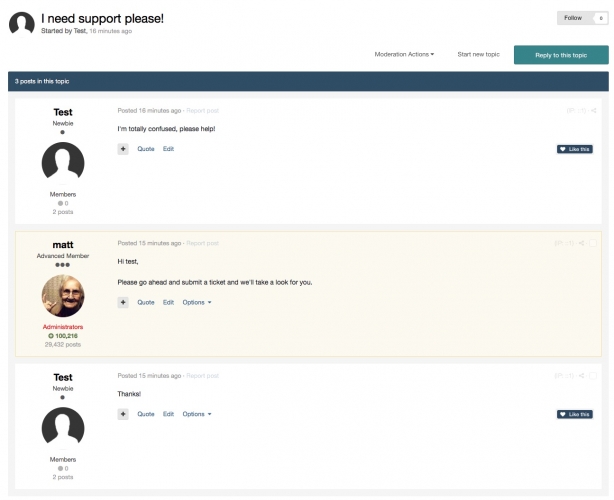Click Edit on the first post
Screen dimensions: 614x500
click(168, 149)
